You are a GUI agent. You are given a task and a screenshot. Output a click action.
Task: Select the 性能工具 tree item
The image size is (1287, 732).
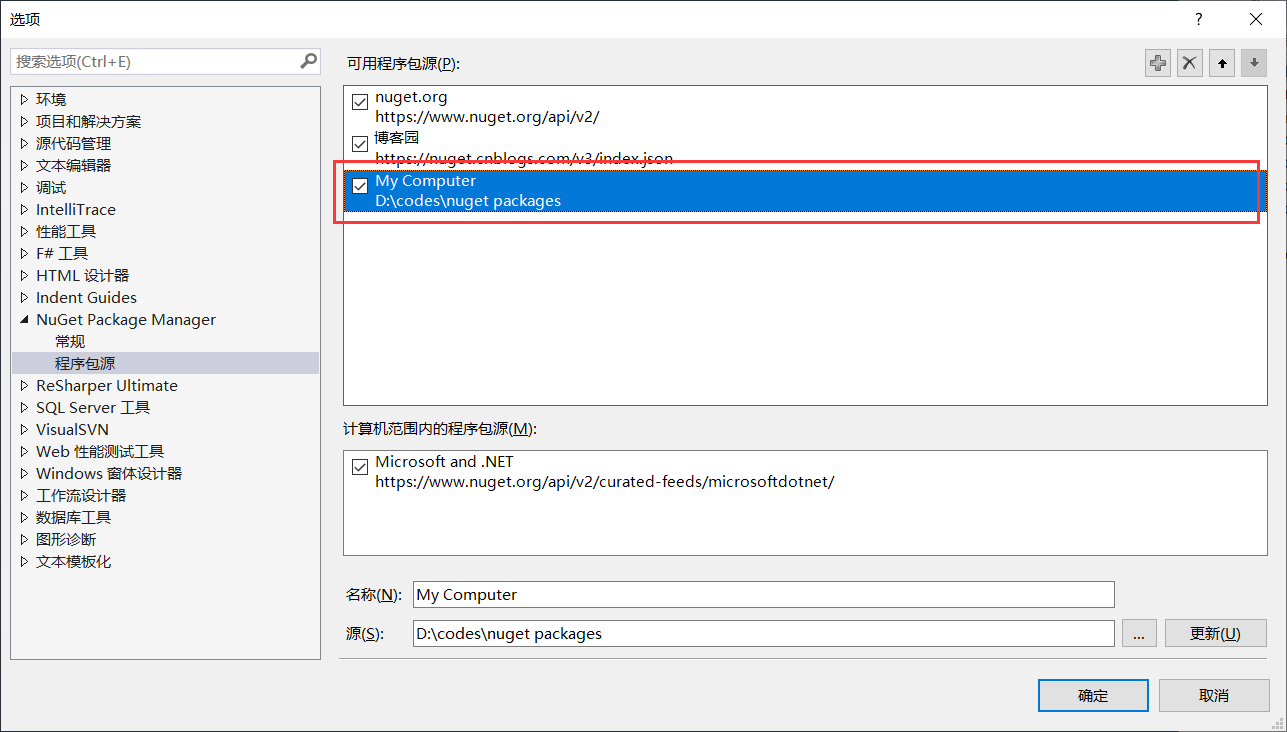(x=66, y=232)
